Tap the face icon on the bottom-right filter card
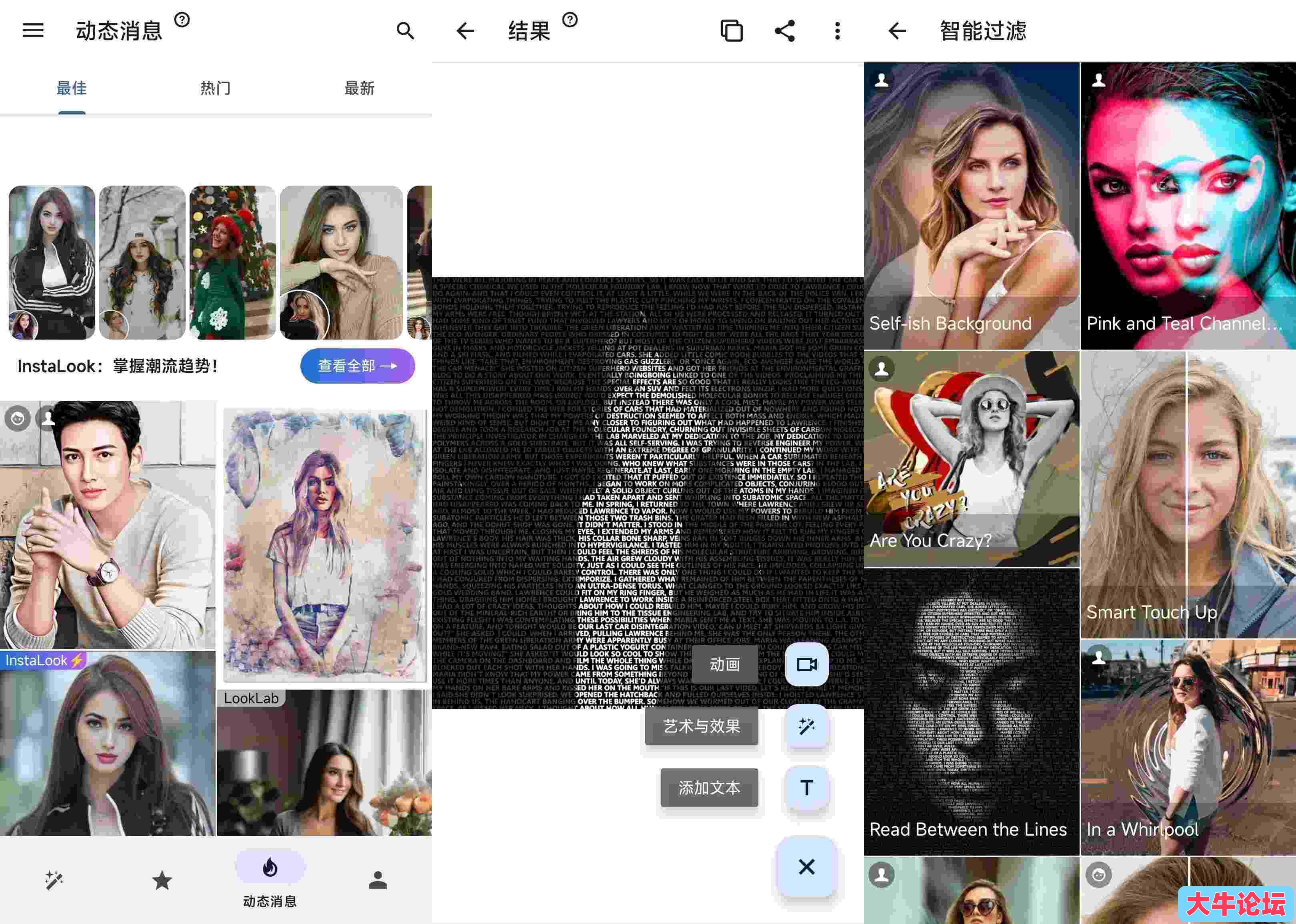Viewport: 1296px width, 924px height. 1098,874
